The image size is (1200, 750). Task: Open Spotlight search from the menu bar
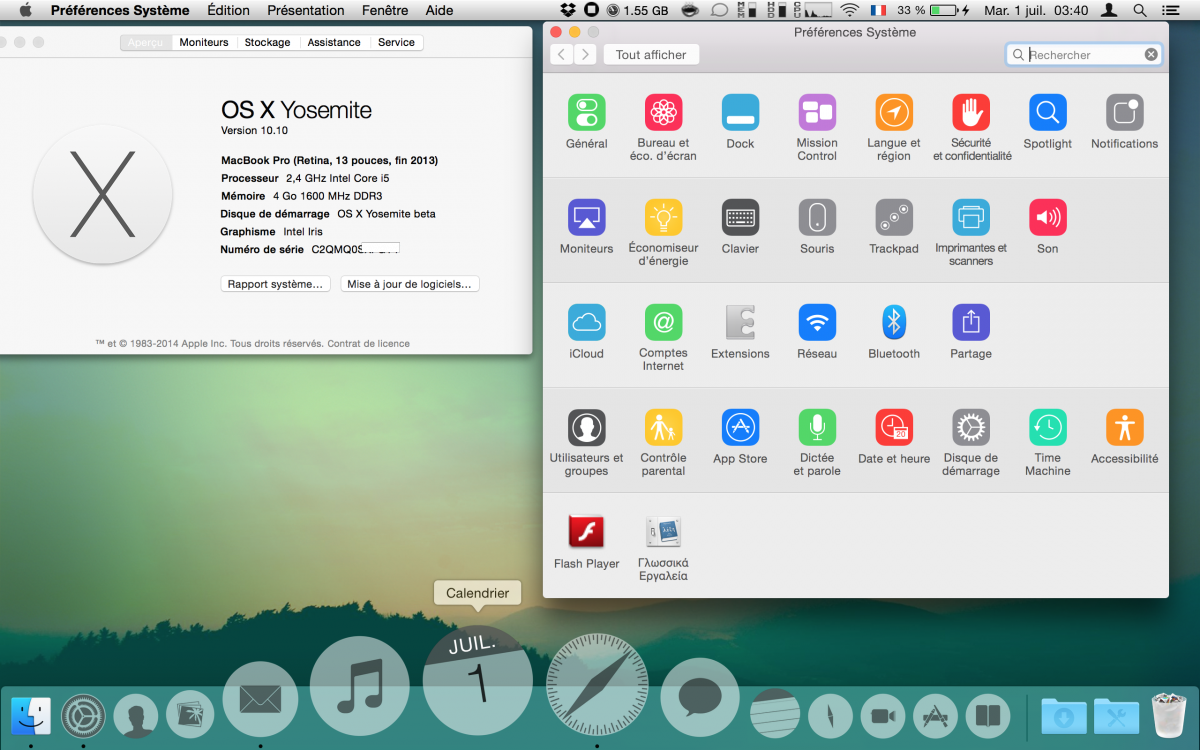pyautogui.click(x=1140, y=10)
